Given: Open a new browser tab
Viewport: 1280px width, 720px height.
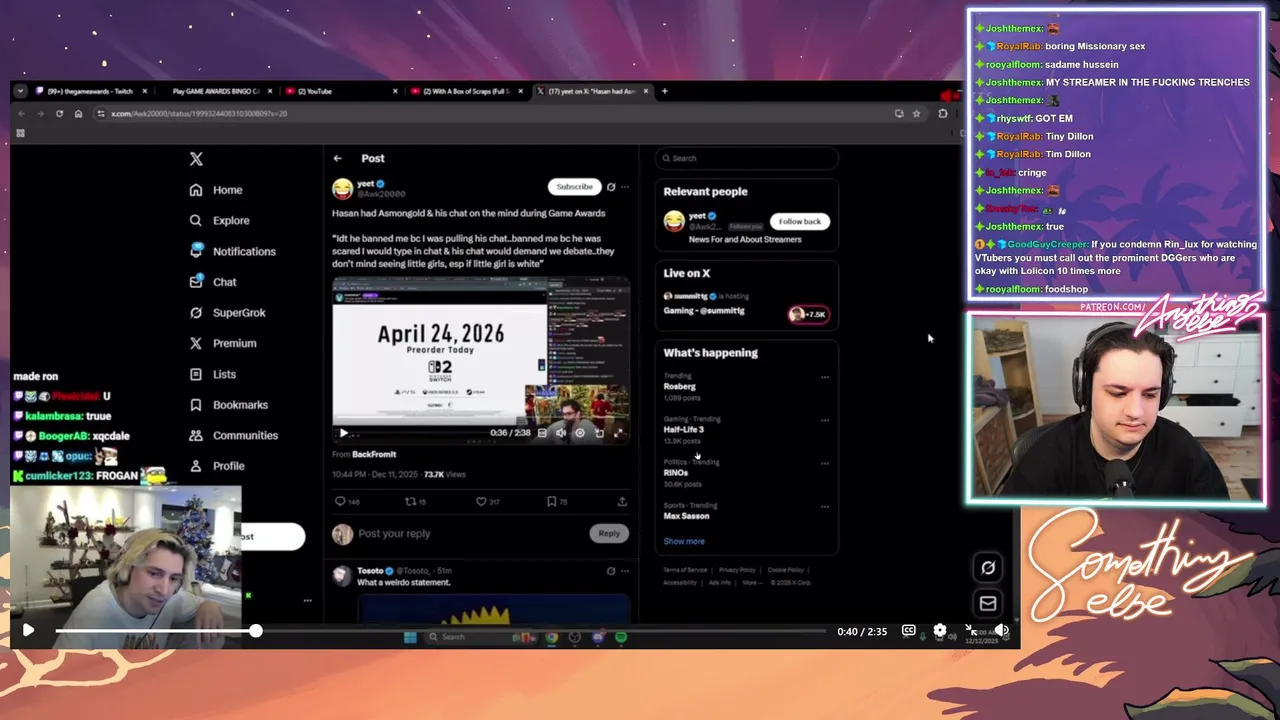Looking at the screenshot, I should click(665, 91).
